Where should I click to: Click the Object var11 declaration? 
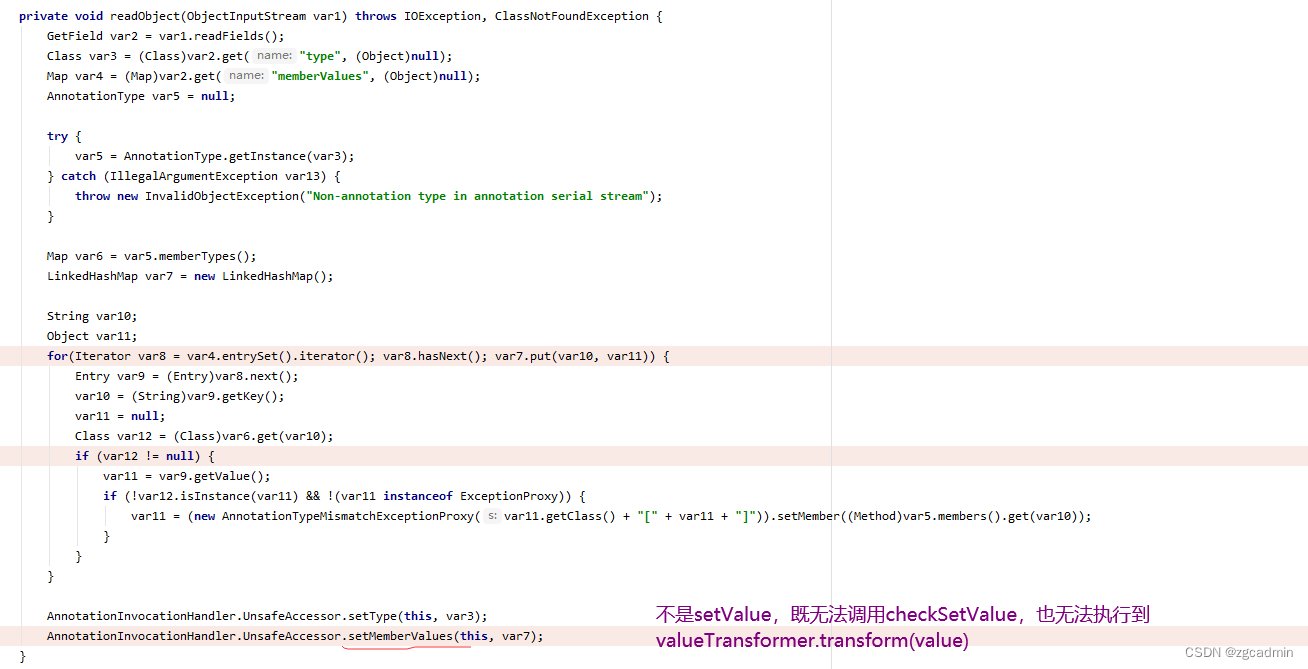tap(92, 336)
